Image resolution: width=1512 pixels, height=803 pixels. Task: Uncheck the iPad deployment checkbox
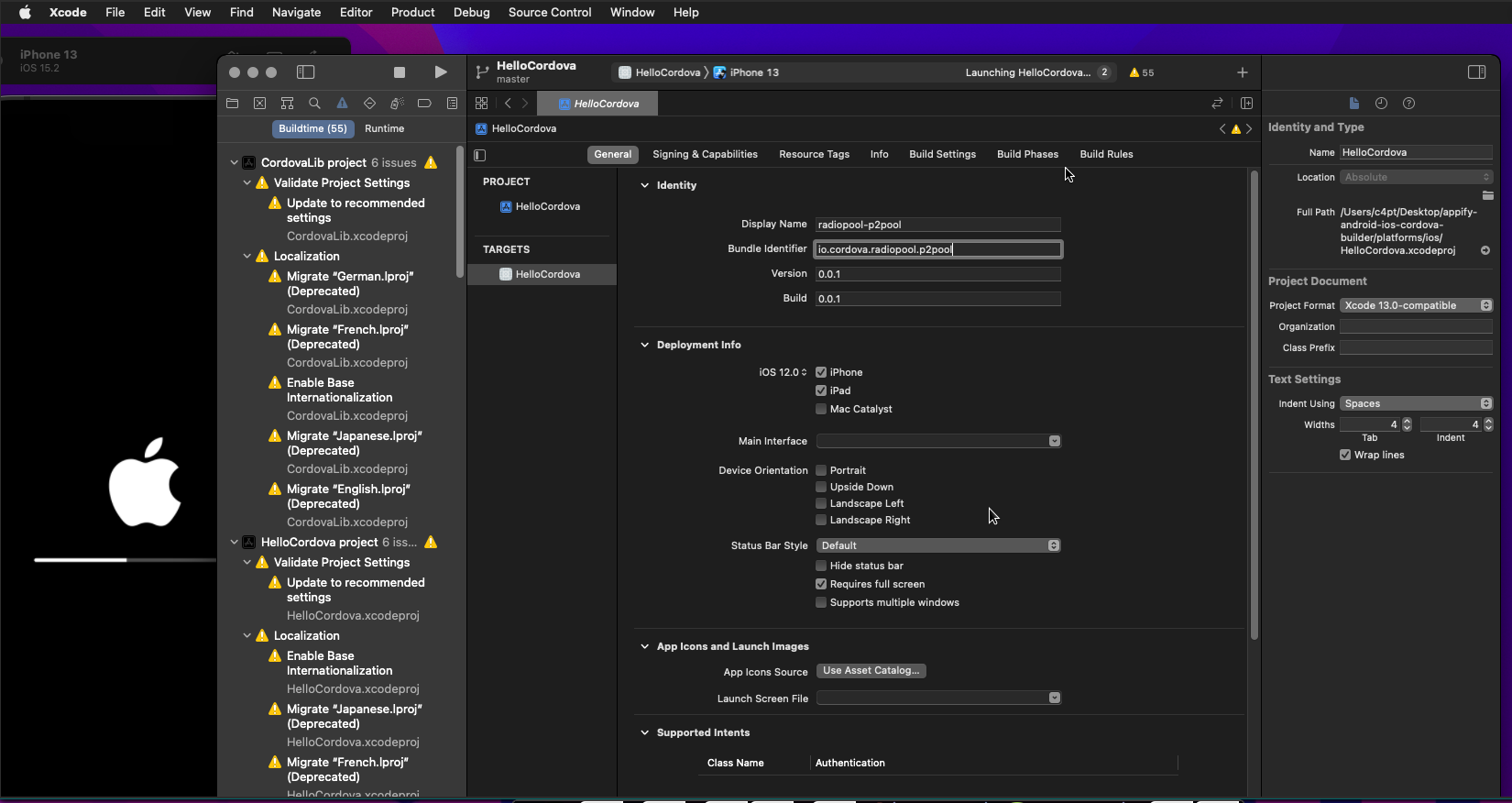coord(821,390)
